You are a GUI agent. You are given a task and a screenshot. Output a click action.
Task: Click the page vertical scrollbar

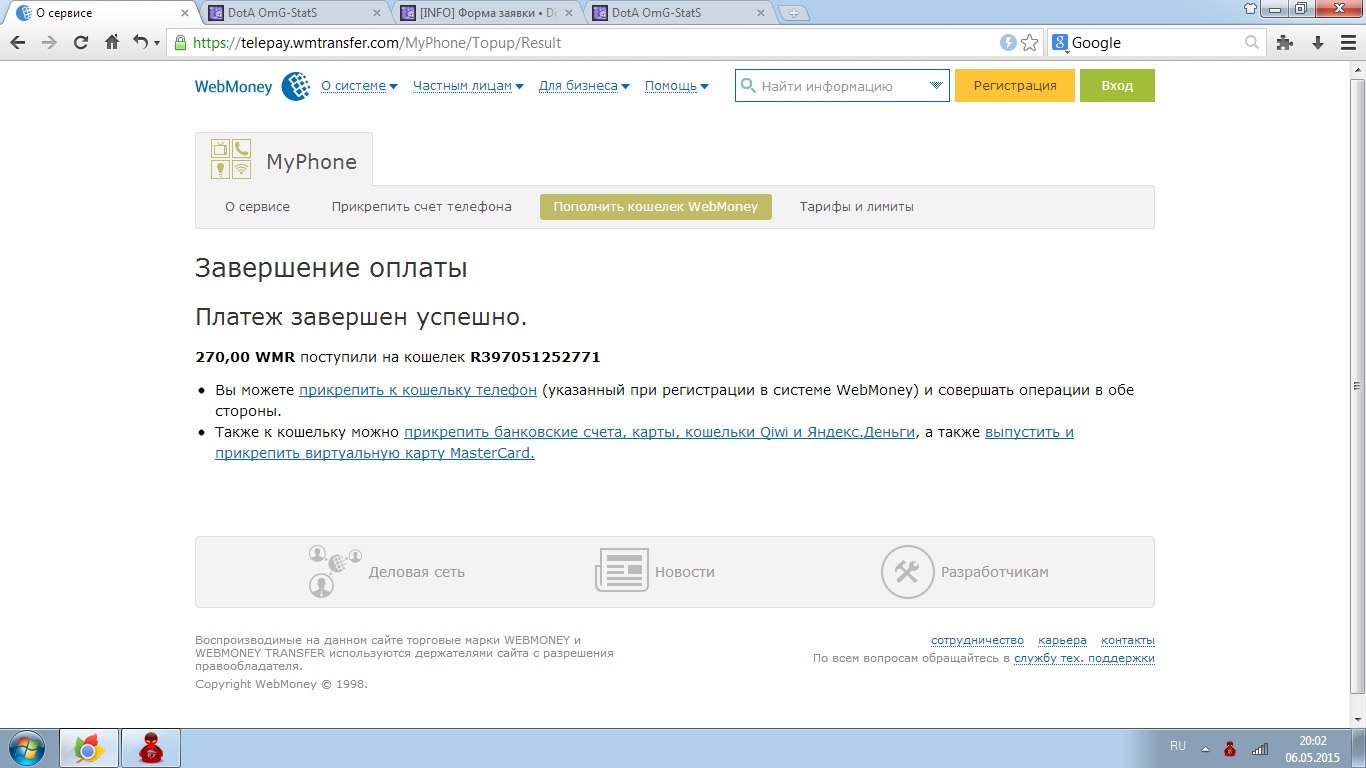pyautogui.click(x=1357, y=385)
